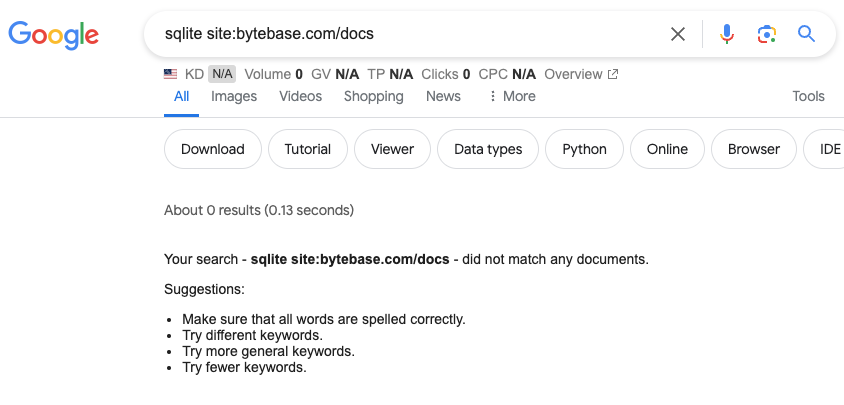Go to the News tab
This screenshot has height=405, width=844.
point(443,96)
